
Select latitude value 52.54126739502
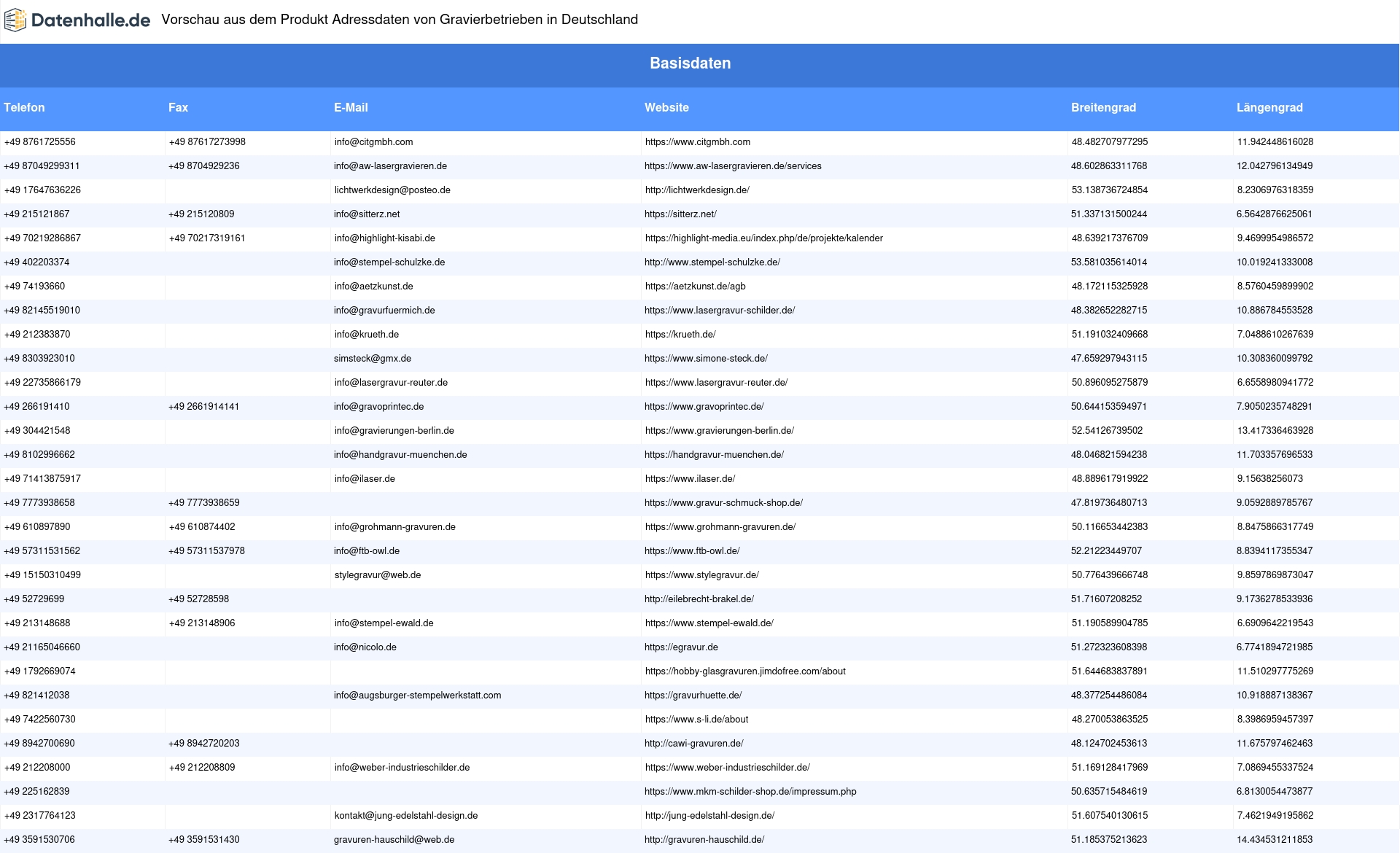tap(1107, 431)
